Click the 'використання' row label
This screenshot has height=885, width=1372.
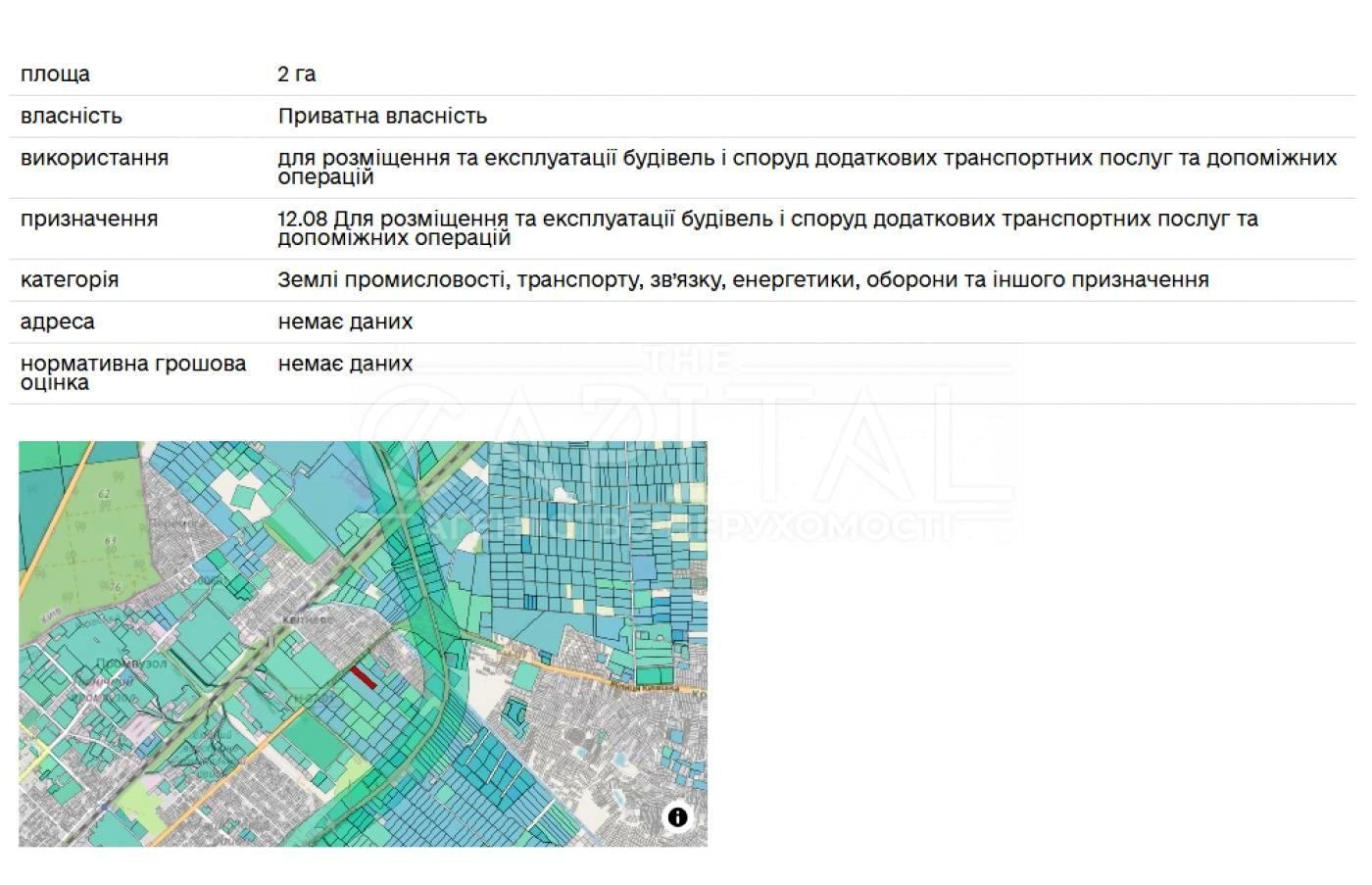94,158
